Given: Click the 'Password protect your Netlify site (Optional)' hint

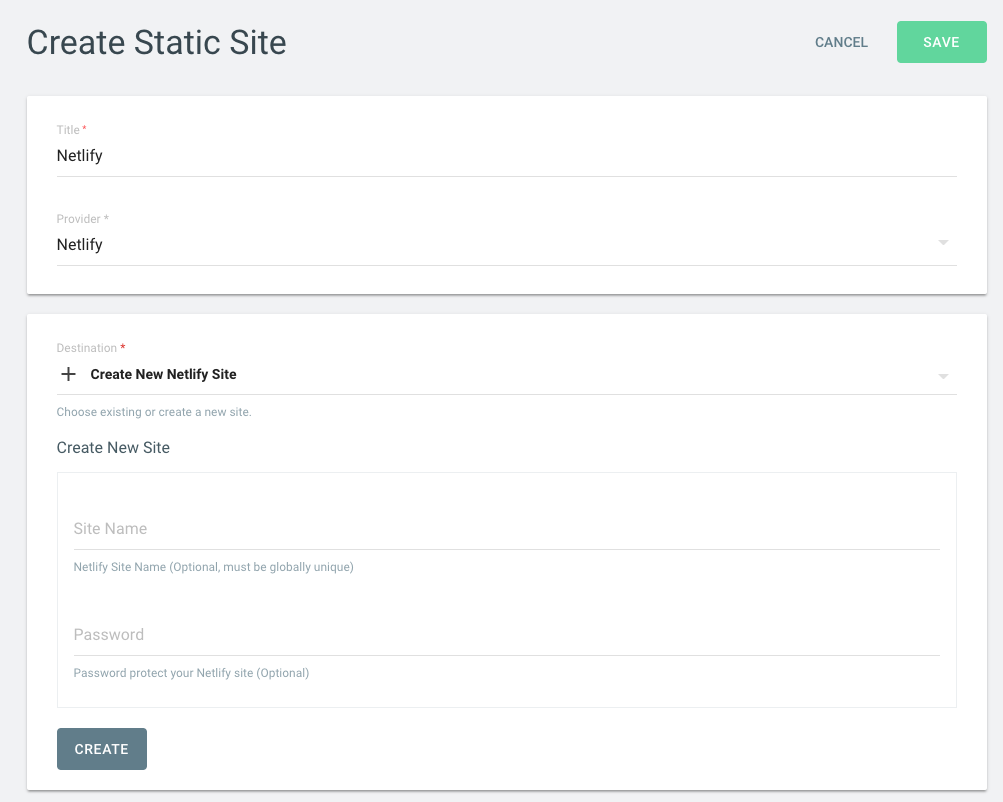Looking at the screenshot, I should point(191,673).
